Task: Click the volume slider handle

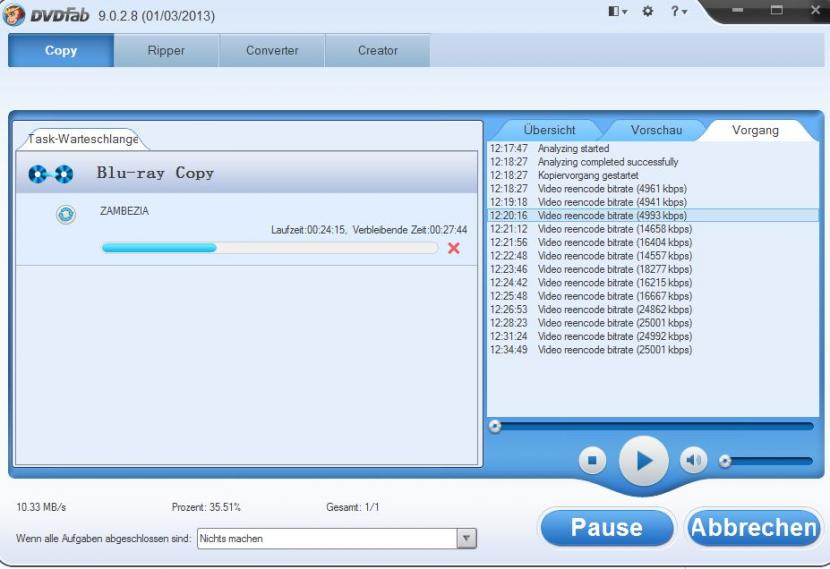Action: tap(725, 461)
